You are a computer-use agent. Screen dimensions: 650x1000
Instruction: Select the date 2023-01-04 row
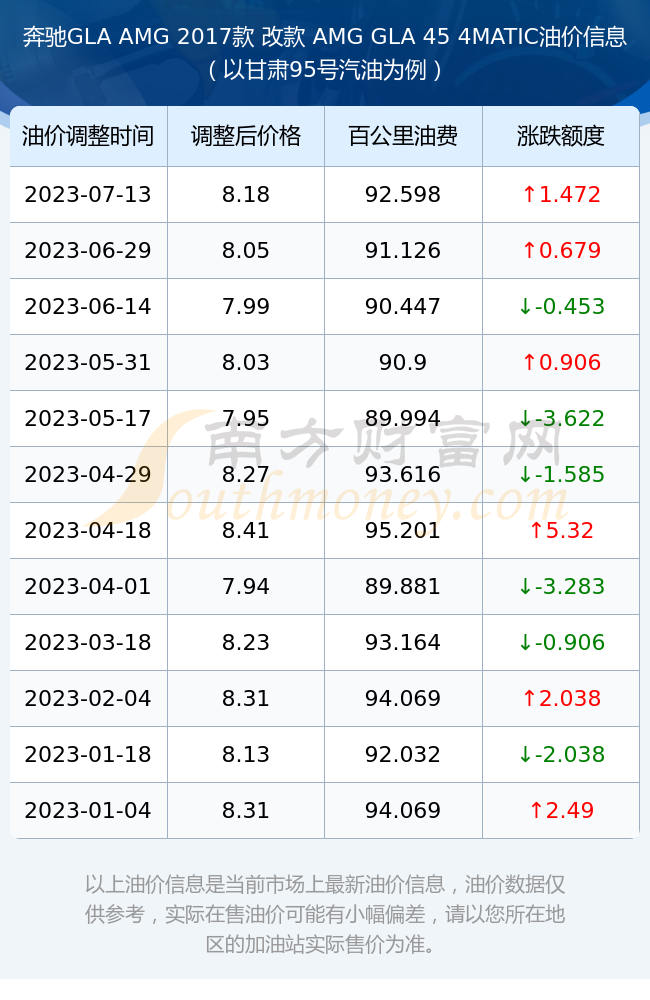coord(325,811)
